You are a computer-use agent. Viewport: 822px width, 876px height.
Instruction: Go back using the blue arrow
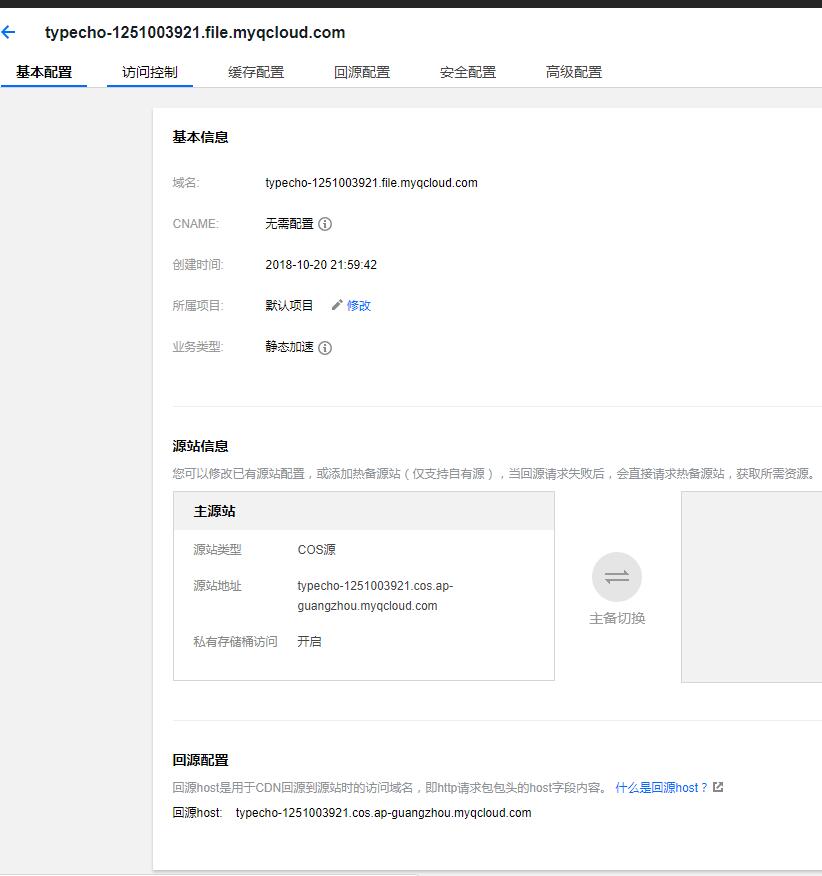9,33
